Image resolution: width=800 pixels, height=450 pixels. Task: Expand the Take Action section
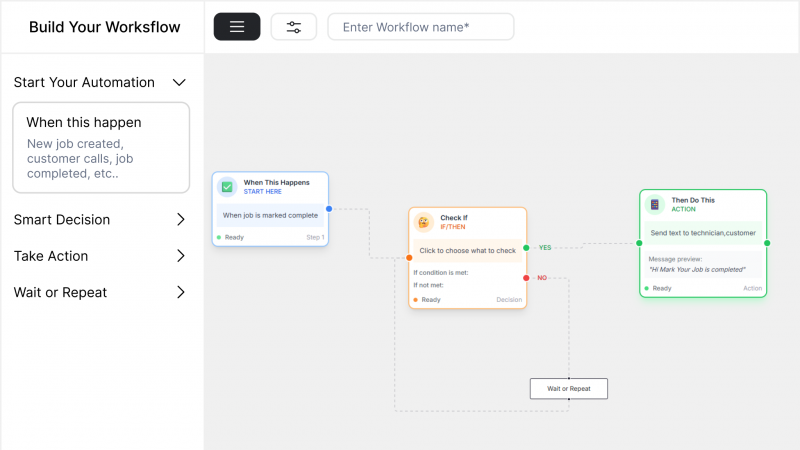point(181,256)
